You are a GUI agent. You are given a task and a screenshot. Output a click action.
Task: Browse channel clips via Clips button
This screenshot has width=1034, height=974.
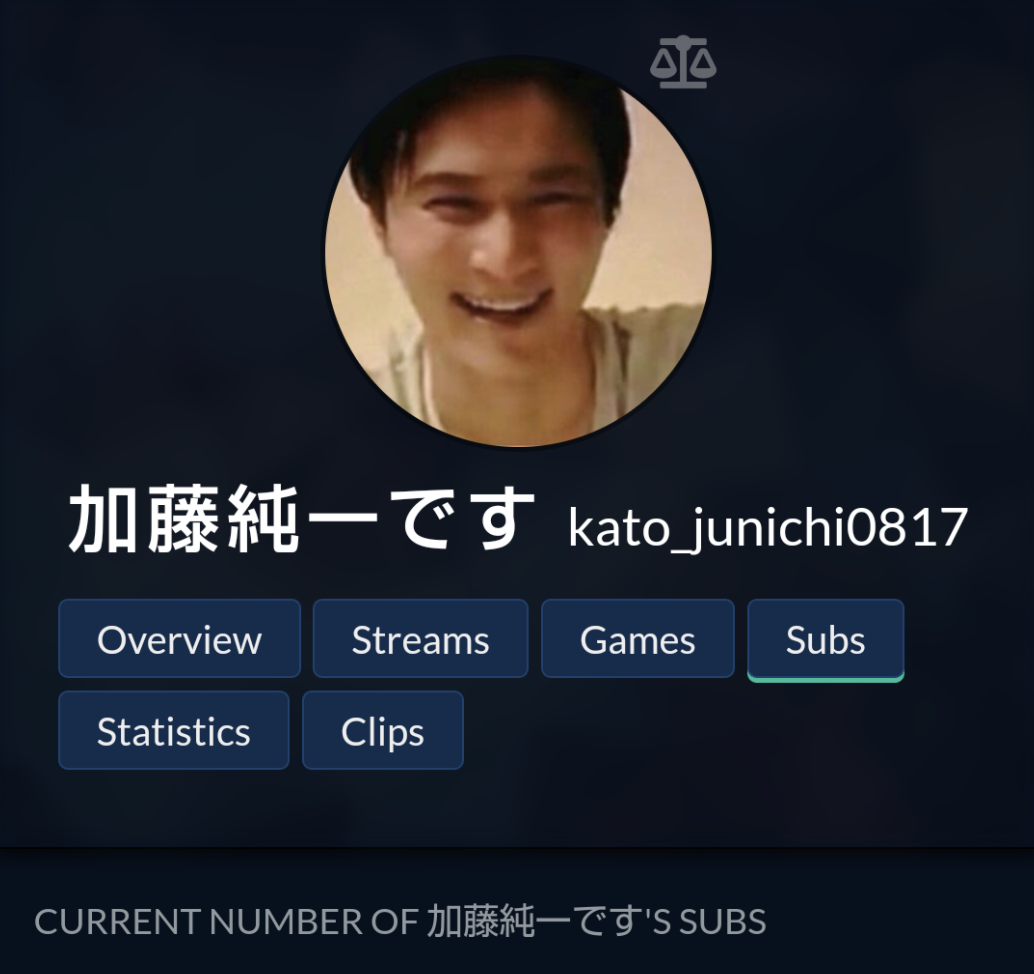coord(383,730)
